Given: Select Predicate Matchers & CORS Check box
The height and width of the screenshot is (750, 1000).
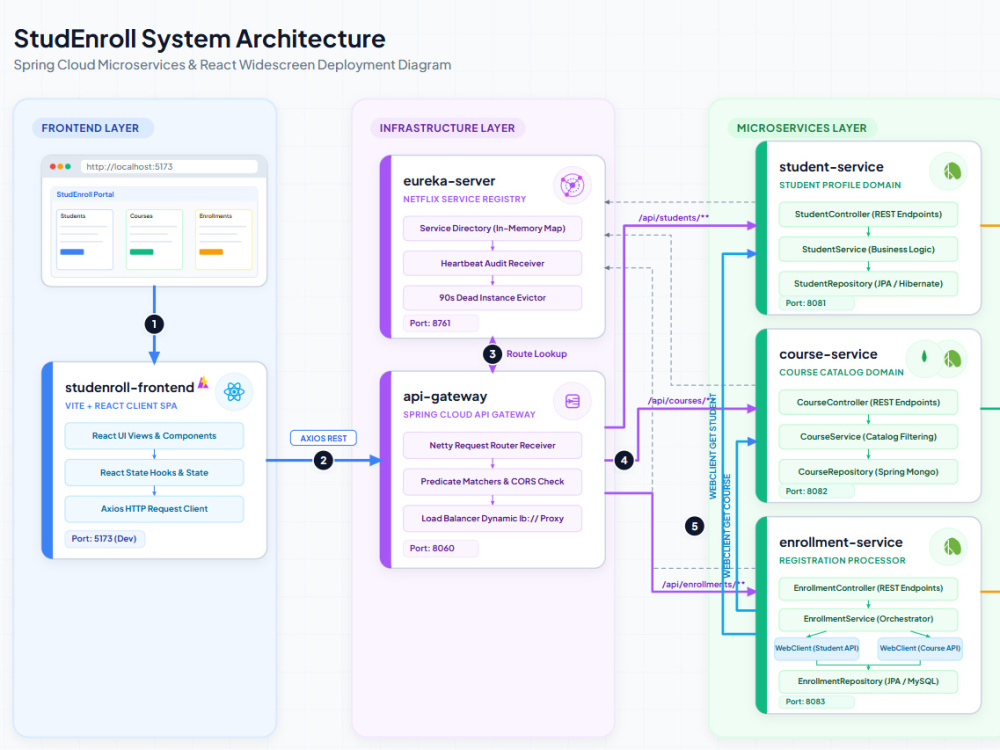Looking at the screenshot, I should point(492,482).
